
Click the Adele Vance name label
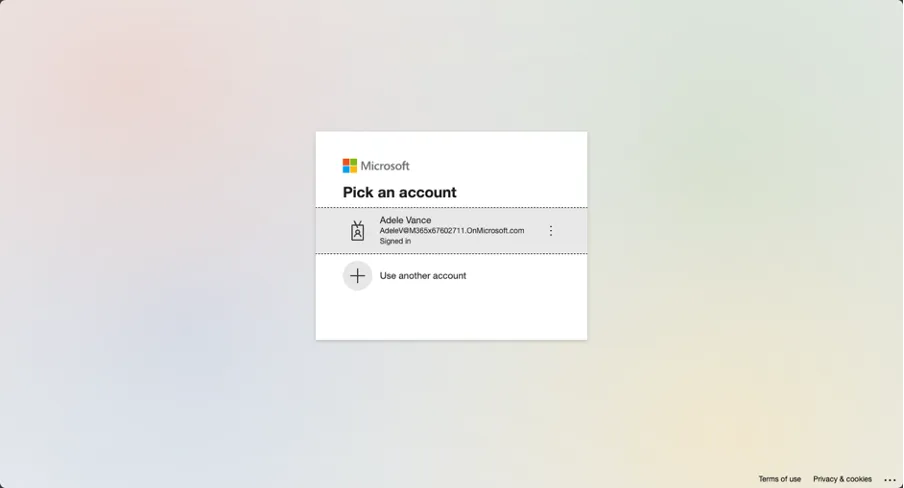coord(405,220)
